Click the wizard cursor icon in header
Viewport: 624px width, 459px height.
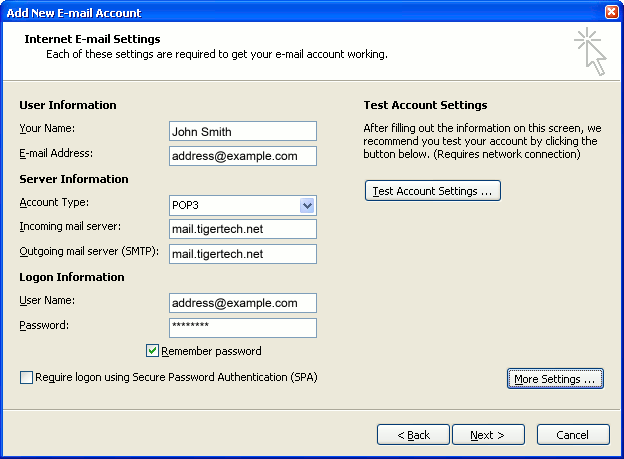[590, 52]
